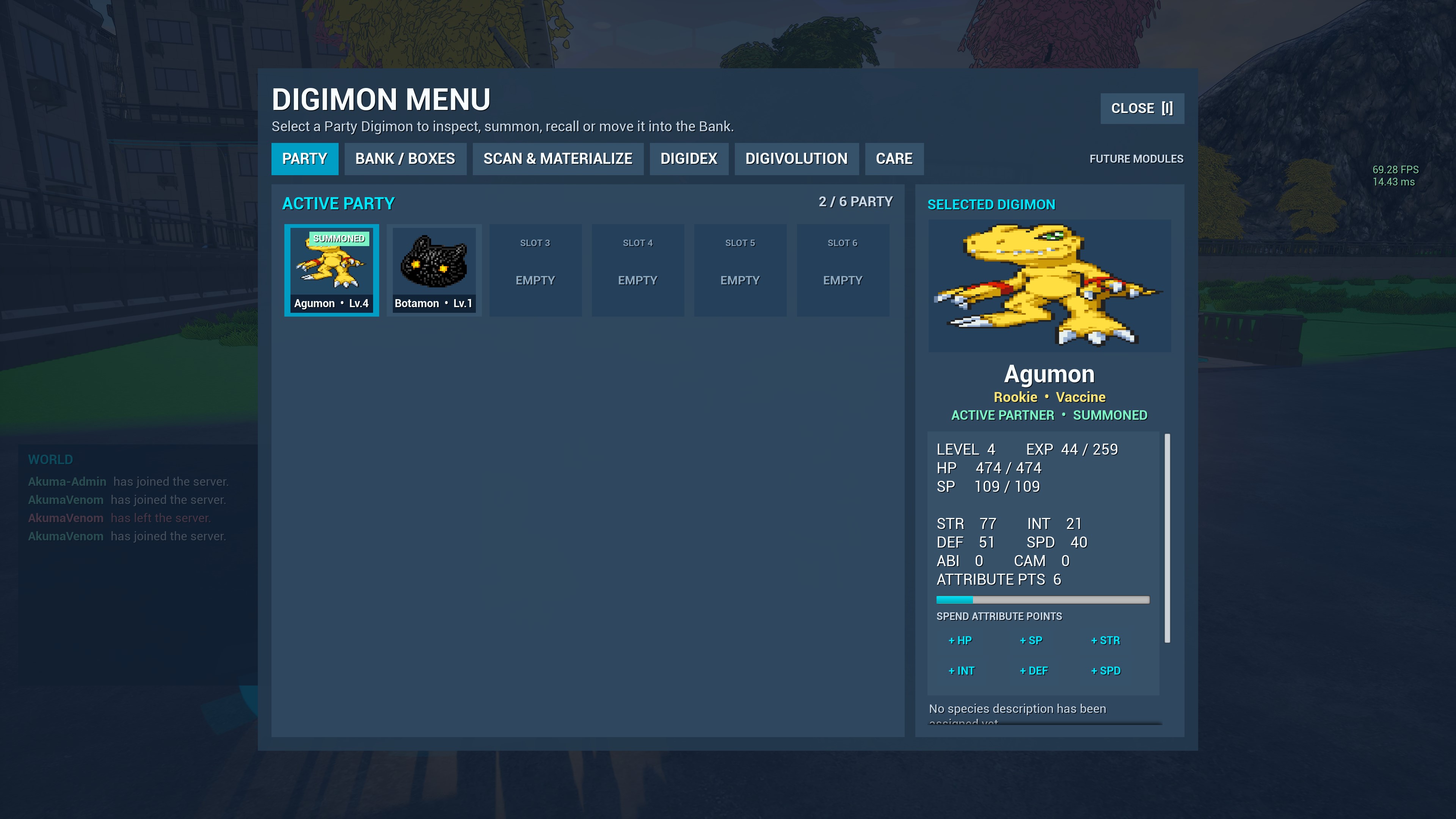
Task: Click the SUMMONED badge on Agumon card
Action: (339, 238)
